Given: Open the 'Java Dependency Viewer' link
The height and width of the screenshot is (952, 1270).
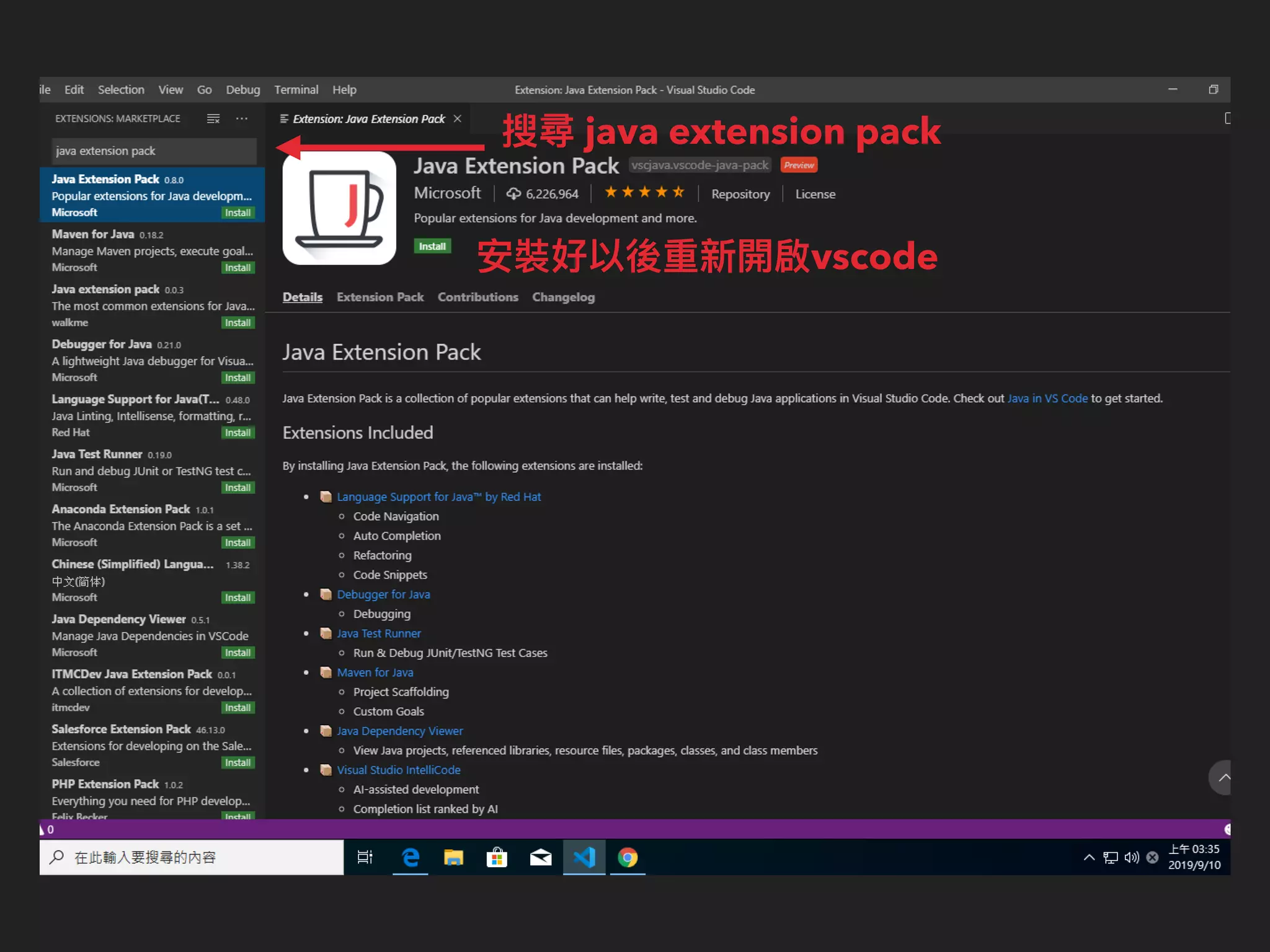Looking at the screenshot, I should tap(400, 731).
